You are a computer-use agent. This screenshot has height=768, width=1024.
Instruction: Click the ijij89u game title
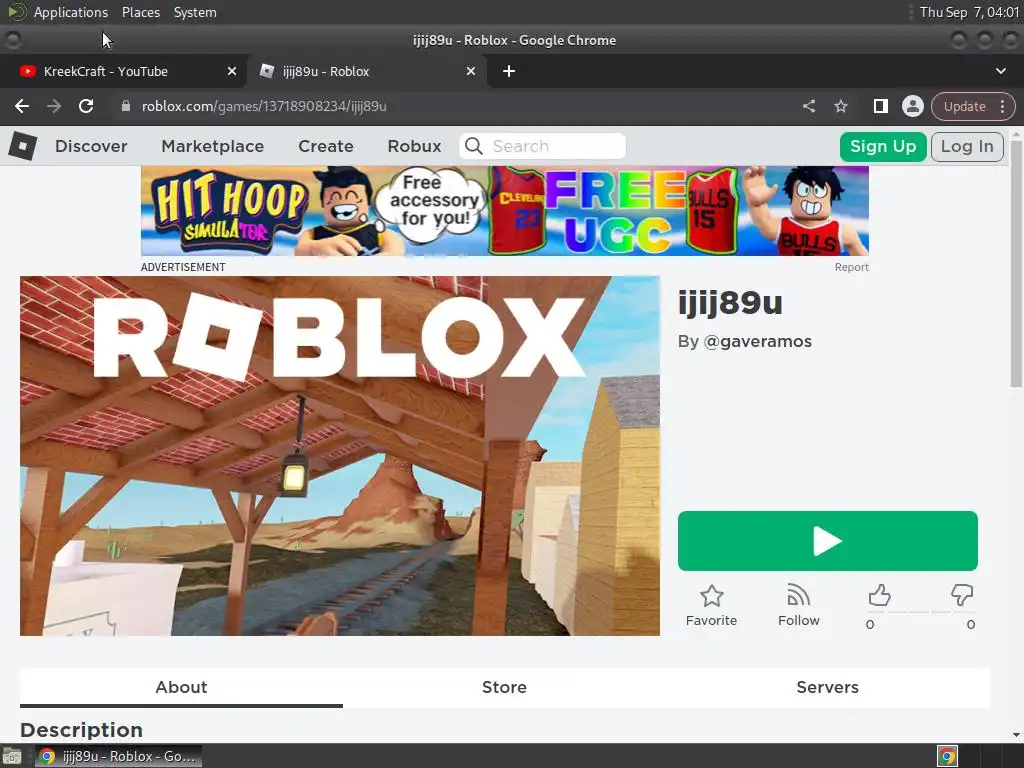click(x=730, y=302)
